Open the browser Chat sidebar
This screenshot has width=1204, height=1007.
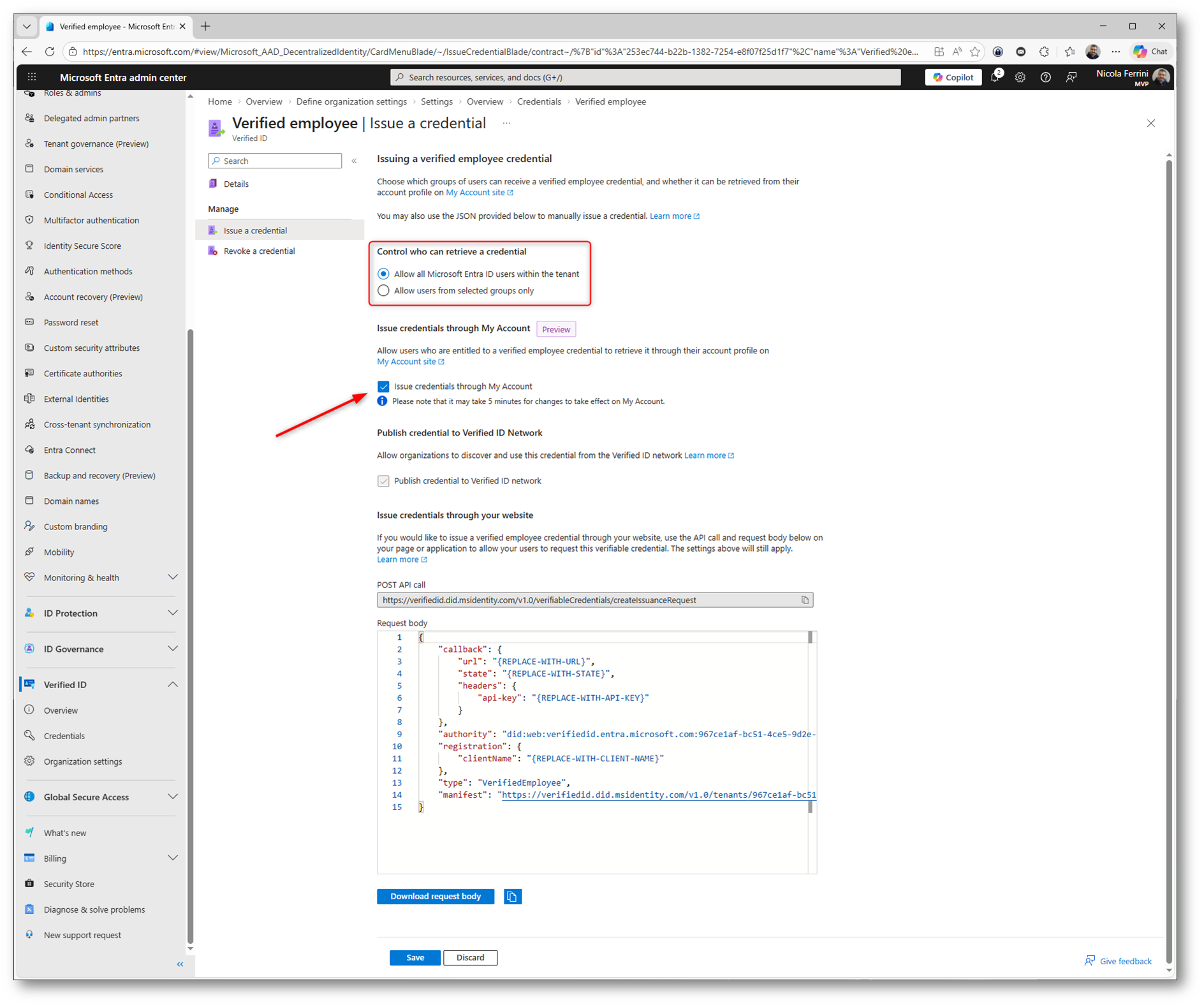tap(1152, 52)
